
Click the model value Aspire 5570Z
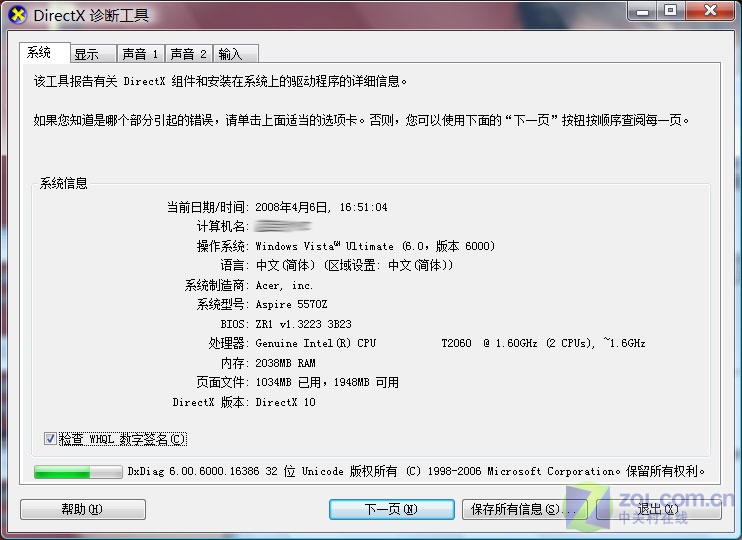click(292, 304)
